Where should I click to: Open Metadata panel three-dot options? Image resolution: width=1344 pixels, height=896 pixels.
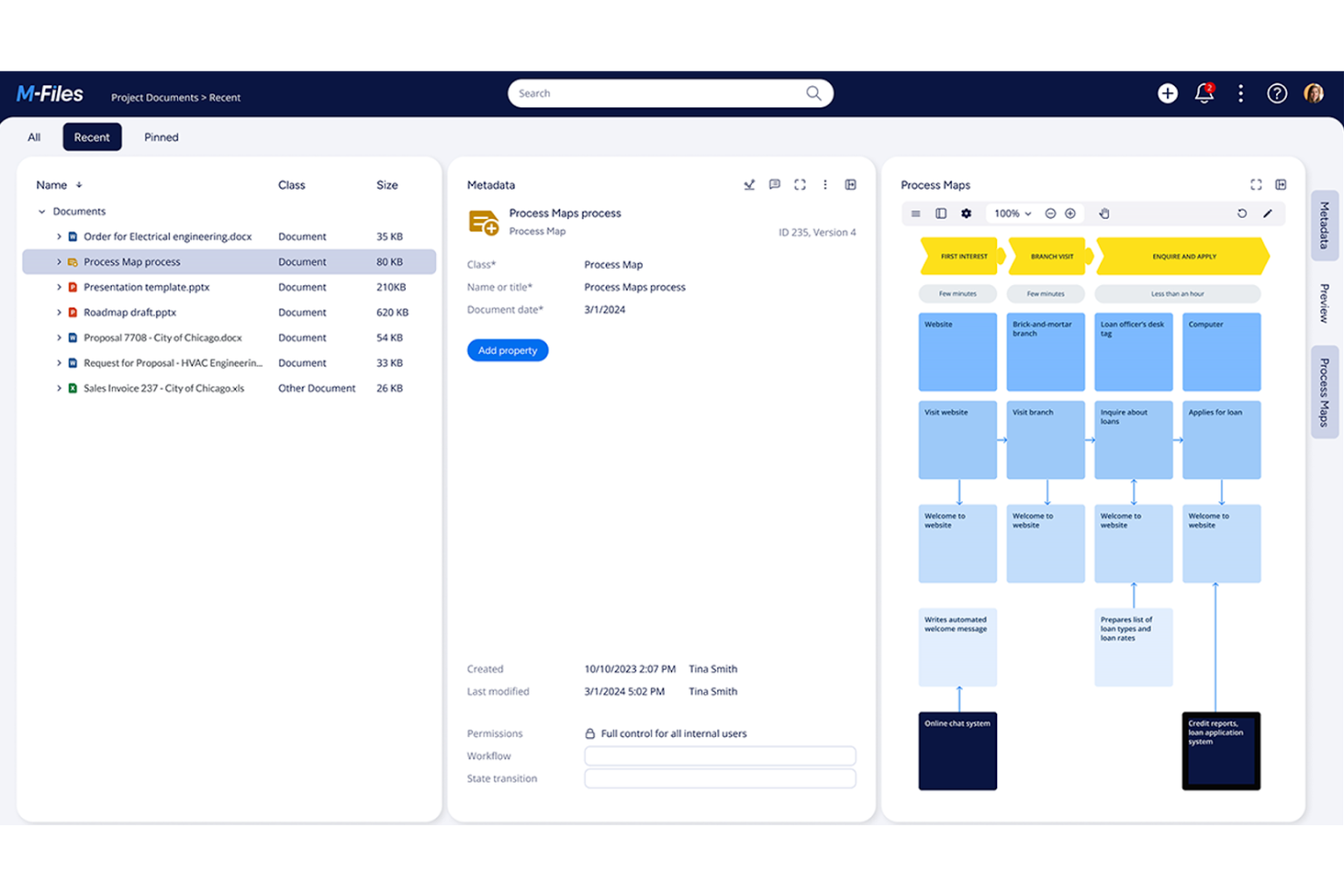pos(825,184)
